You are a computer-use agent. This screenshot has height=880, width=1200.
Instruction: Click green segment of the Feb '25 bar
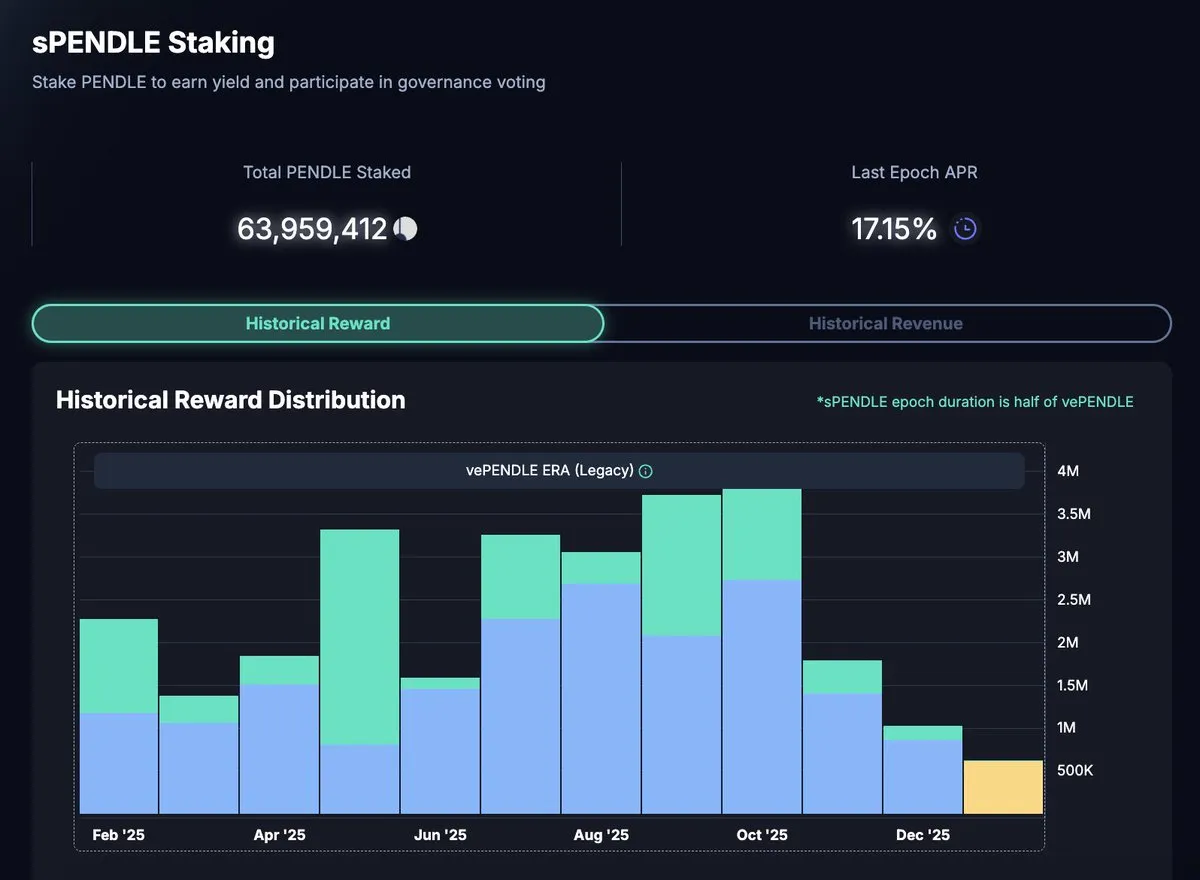click(x=119, y=666)
